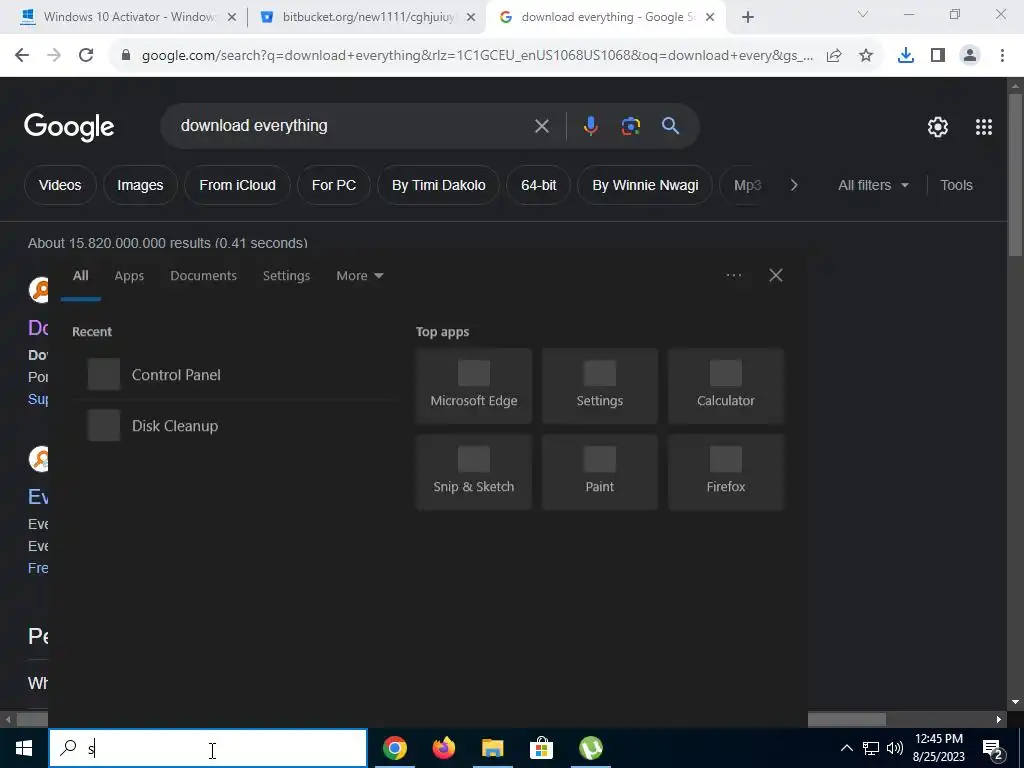Select the 64-bit filter chip
Viewport: 1024px width, 768px height.
click(538, 185)
